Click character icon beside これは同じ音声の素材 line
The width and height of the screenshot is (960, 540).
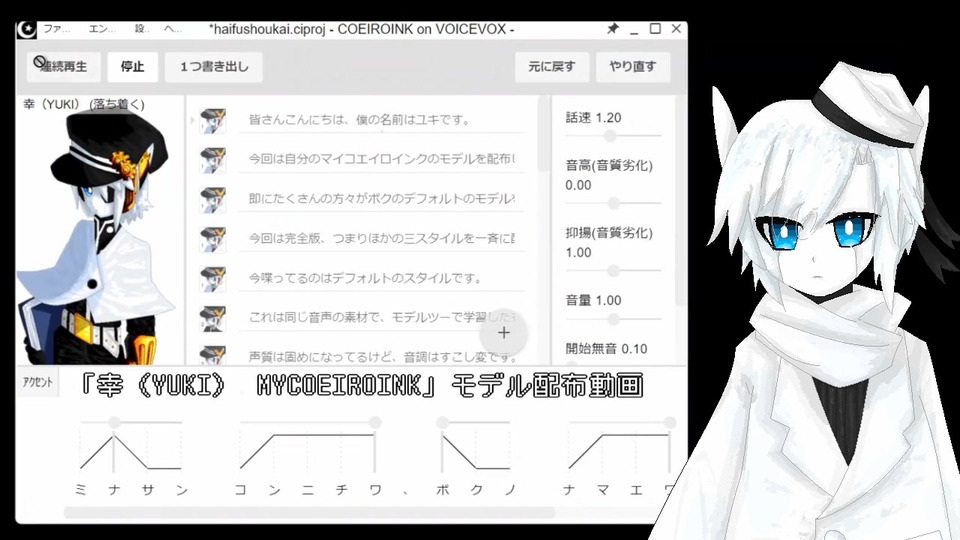click(213, 319)
